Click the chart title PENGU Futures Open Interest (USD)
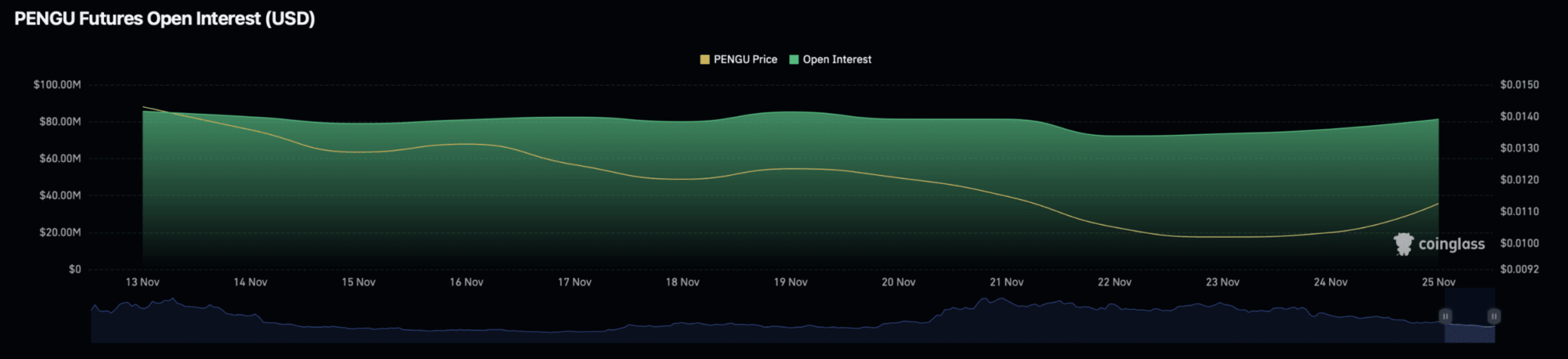1568x359 pixels. point(165,18)
